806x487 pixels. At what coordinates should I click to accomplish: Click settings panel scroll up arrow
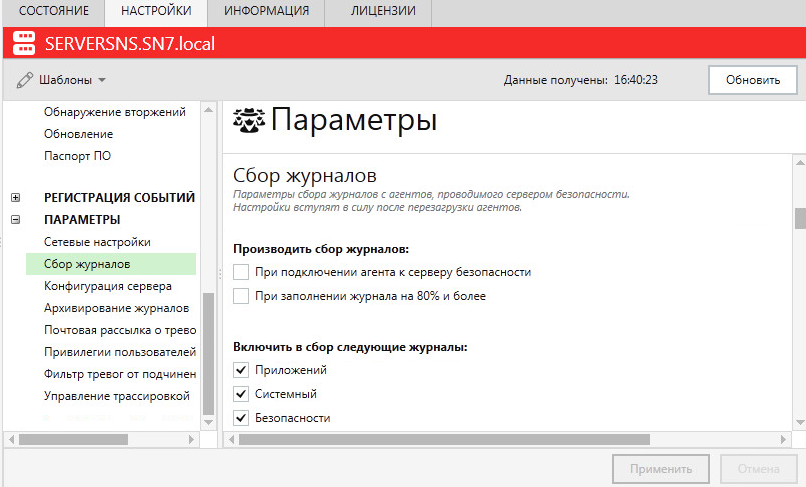point(800,163)
